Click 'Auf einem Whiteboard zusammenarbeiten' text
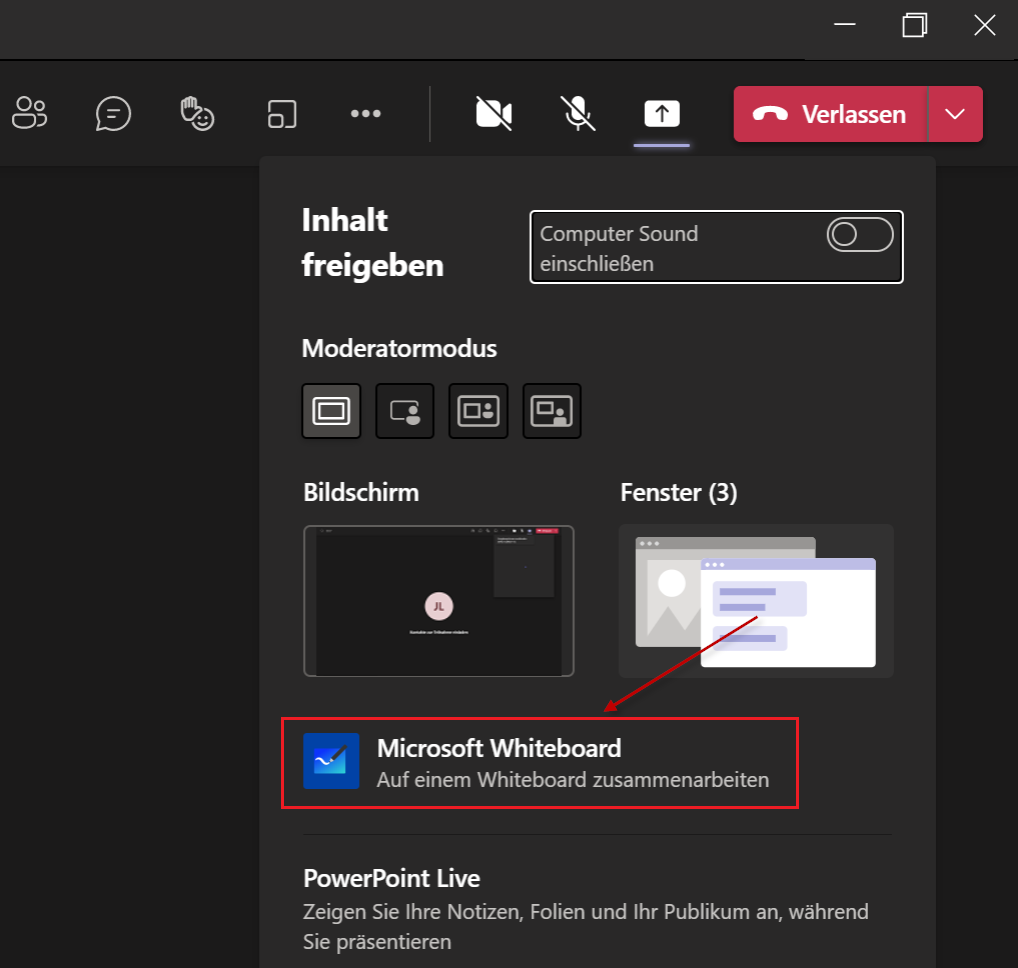 573,780
